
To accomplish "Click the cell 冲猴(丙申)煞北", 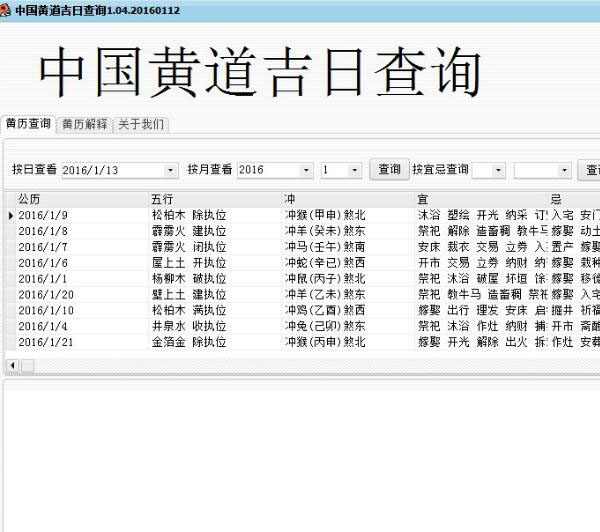I will [x=347, y=342].
